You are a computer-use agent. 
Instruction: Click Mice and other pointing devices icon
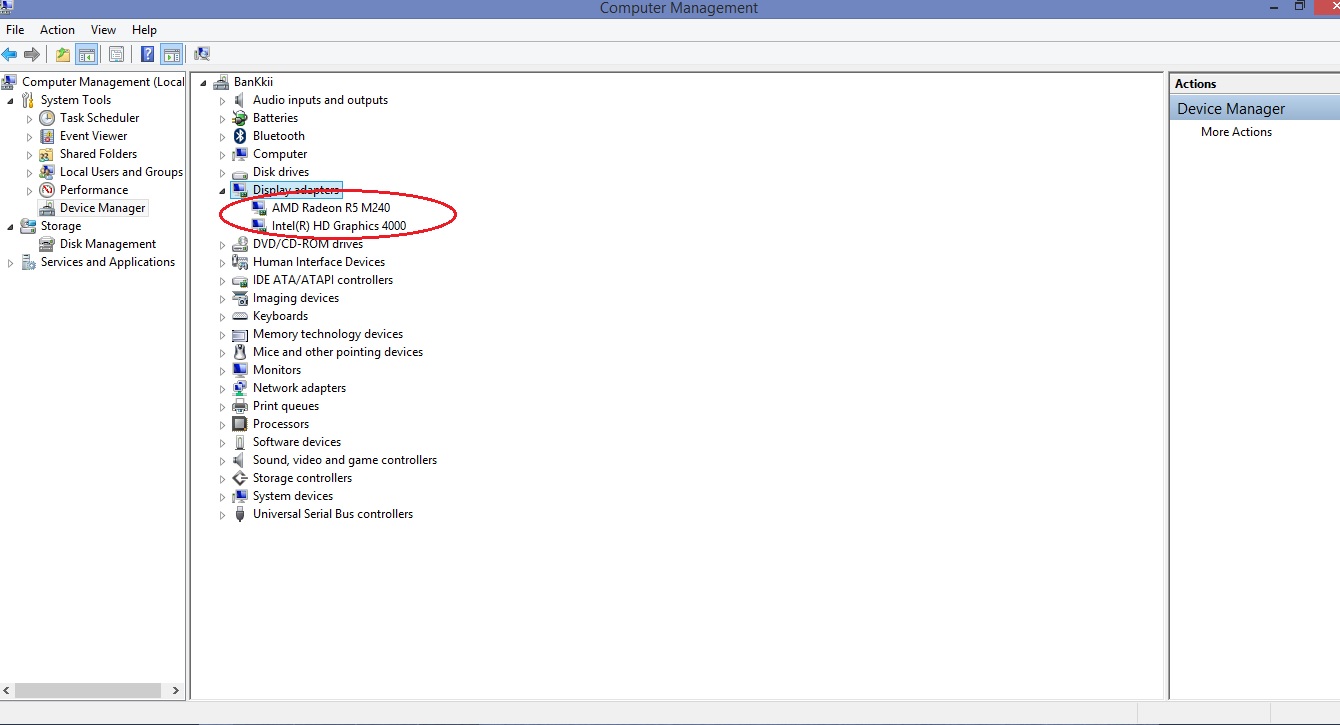pos(240,352)
